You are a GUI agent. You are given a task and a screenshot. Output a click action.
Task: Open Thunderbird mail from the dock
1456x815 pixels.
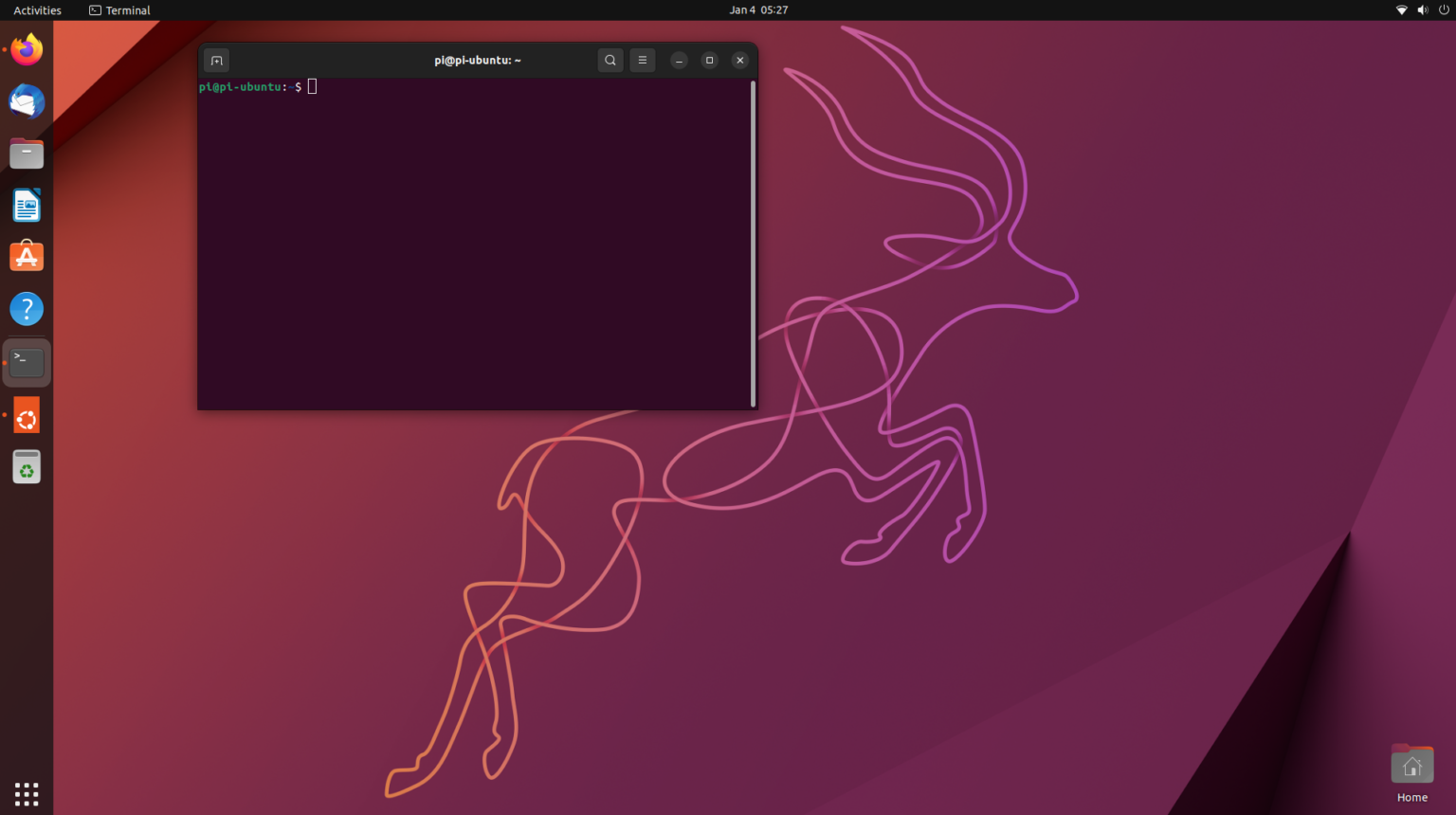coord(27,101)
